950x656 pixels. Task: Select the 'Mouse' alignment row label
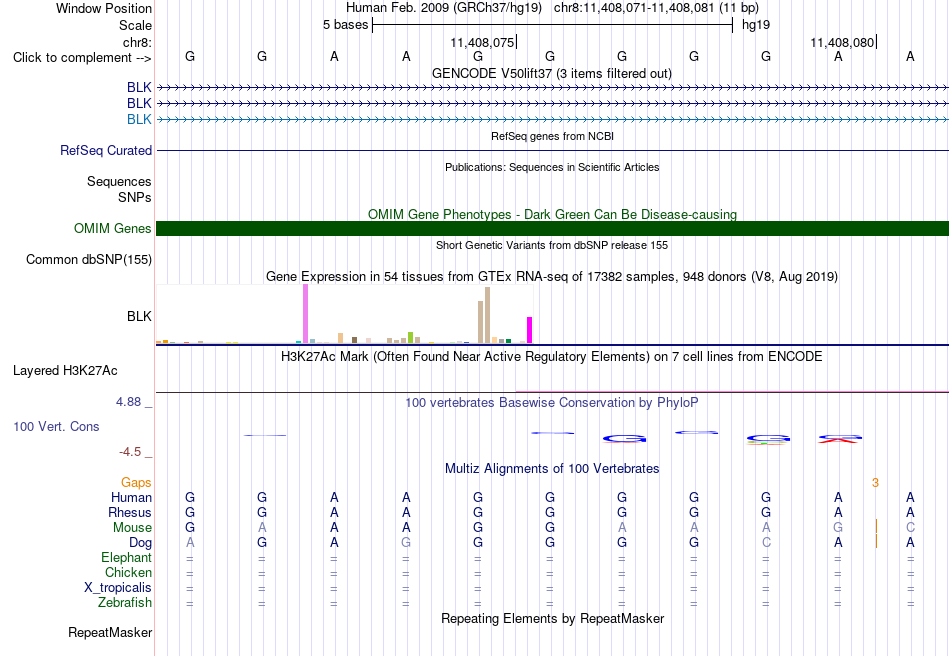(x=132, y=528)
